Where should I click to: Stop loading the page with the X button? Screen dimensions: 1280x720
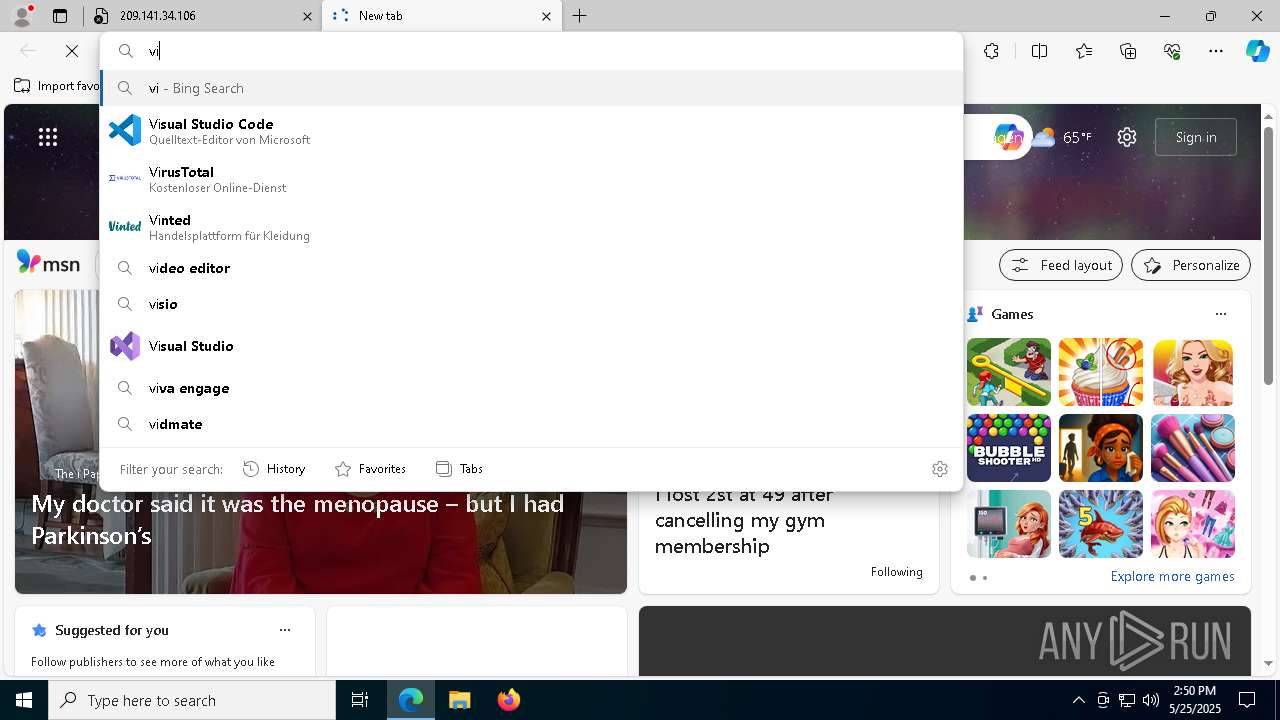point(72,51)
